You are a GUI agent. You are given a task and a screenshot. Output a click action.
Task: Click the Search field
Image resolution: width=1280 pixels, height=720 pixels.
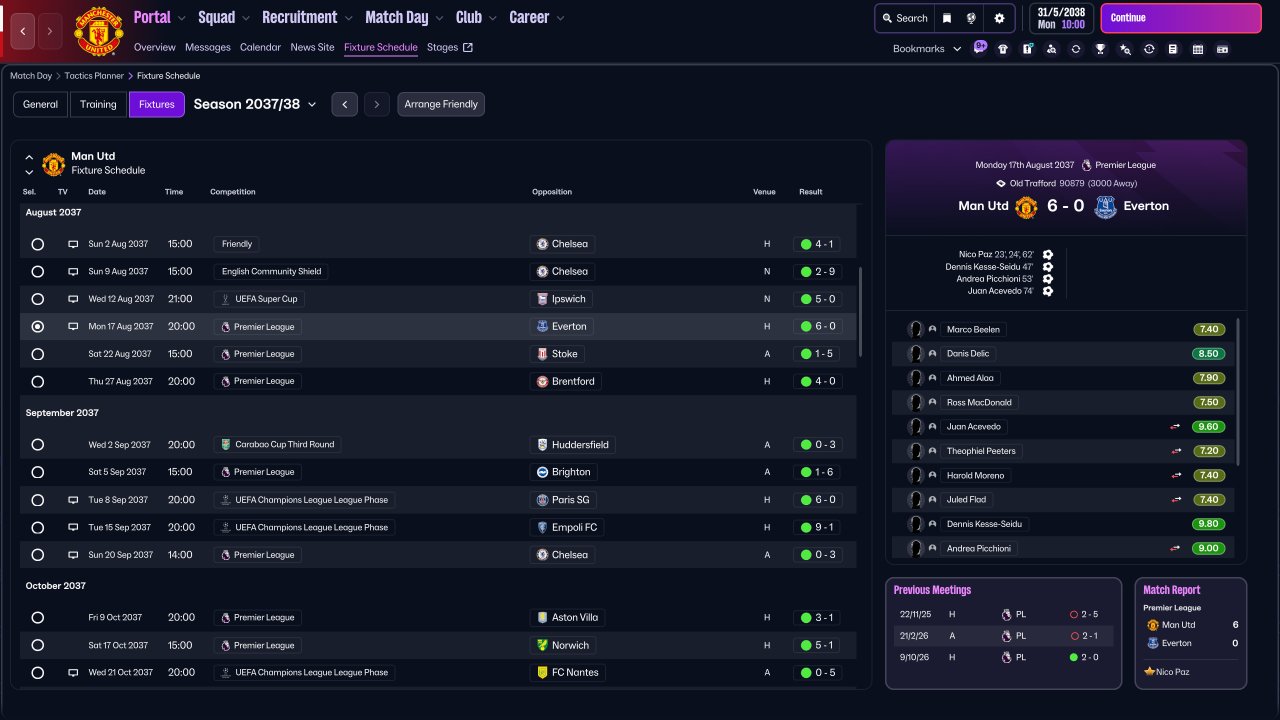904,18
